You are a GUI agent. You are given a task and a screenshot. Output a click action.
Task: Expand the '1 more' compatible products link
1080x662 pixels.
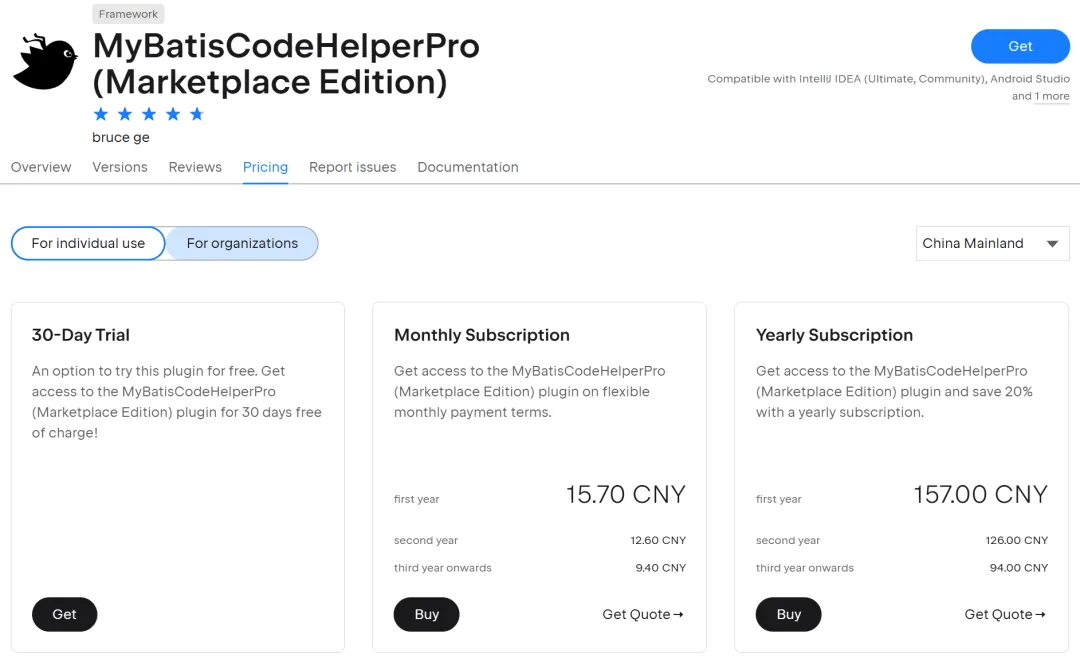tap(1052, 96)
